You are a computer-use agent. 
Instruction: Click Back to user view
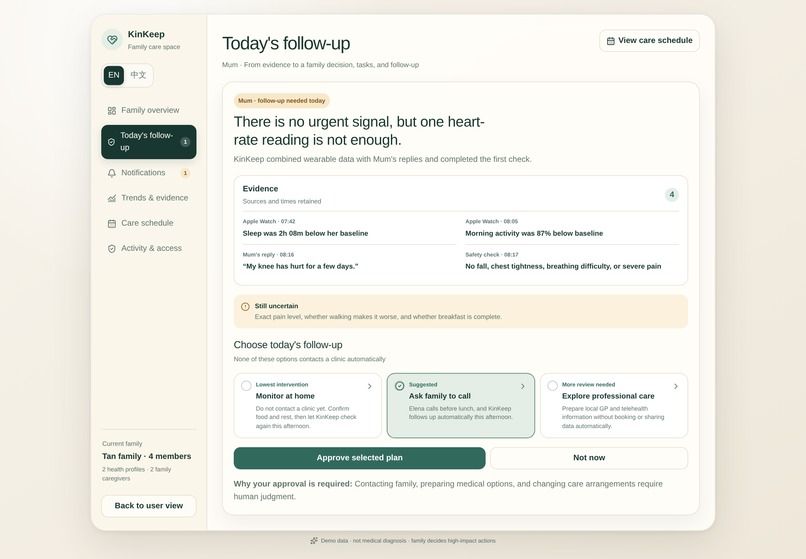click(x=149, y=506)
